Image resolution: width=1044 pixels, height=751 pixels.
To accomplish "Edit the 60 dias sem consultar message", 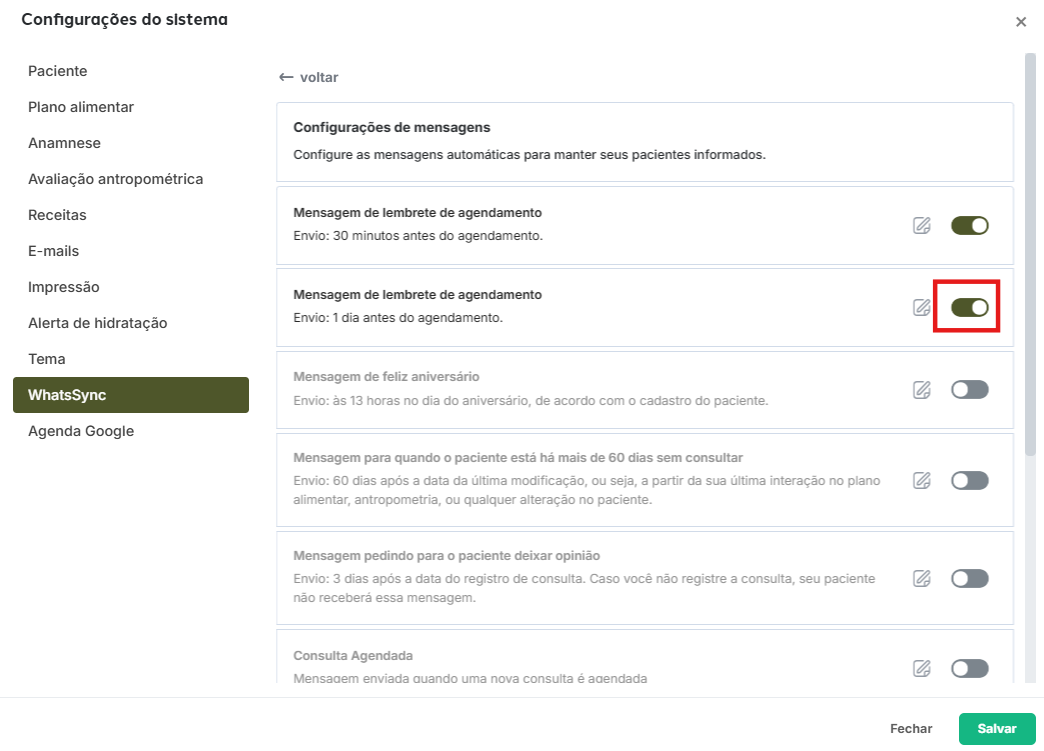I will (x=921, y=481).
